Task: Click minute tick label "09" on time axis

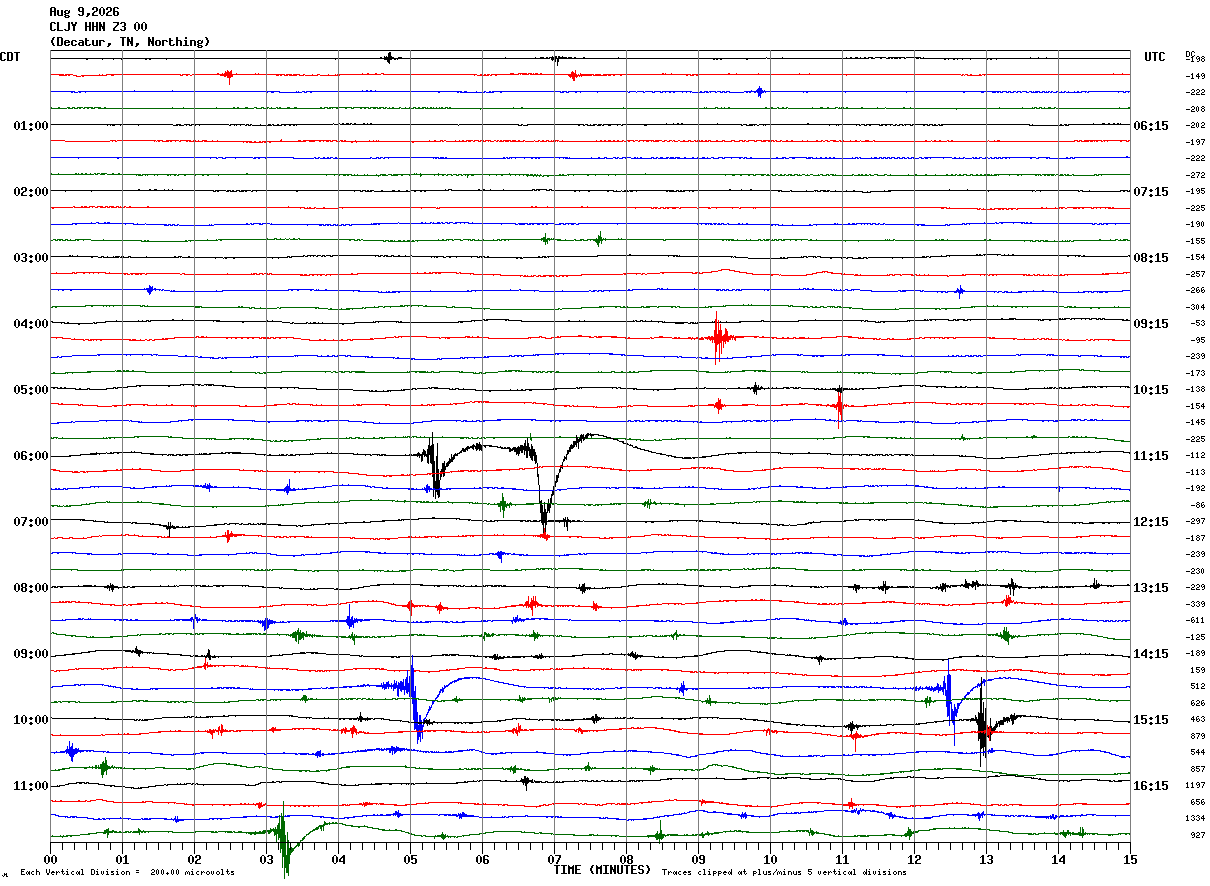Action: pos(698,859)
